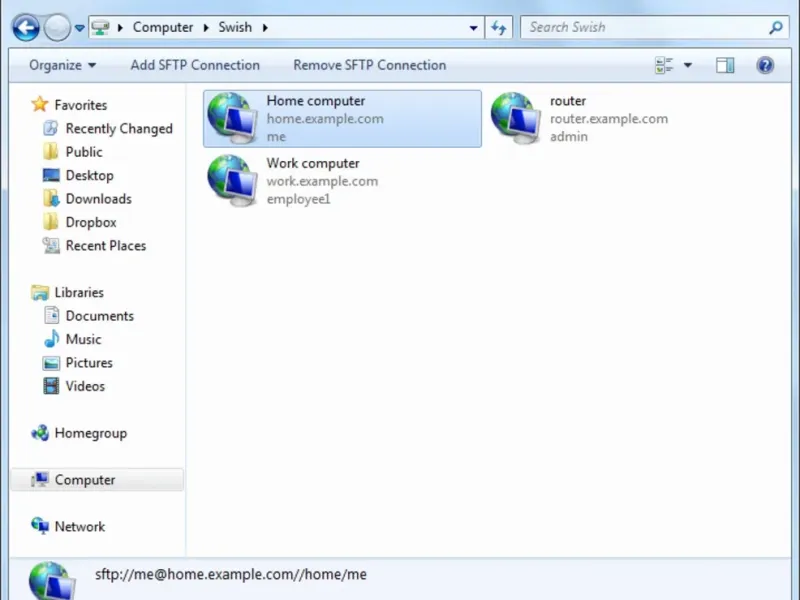
Task: Click the Pictures library icon
Action: [51, 363]
